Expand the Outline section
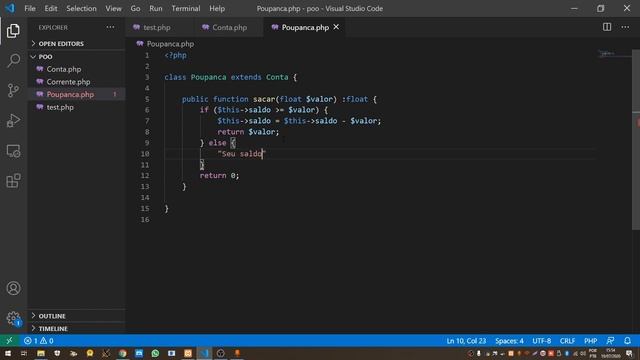Viewport: 640px width, 360px height. tap(76, 316)
